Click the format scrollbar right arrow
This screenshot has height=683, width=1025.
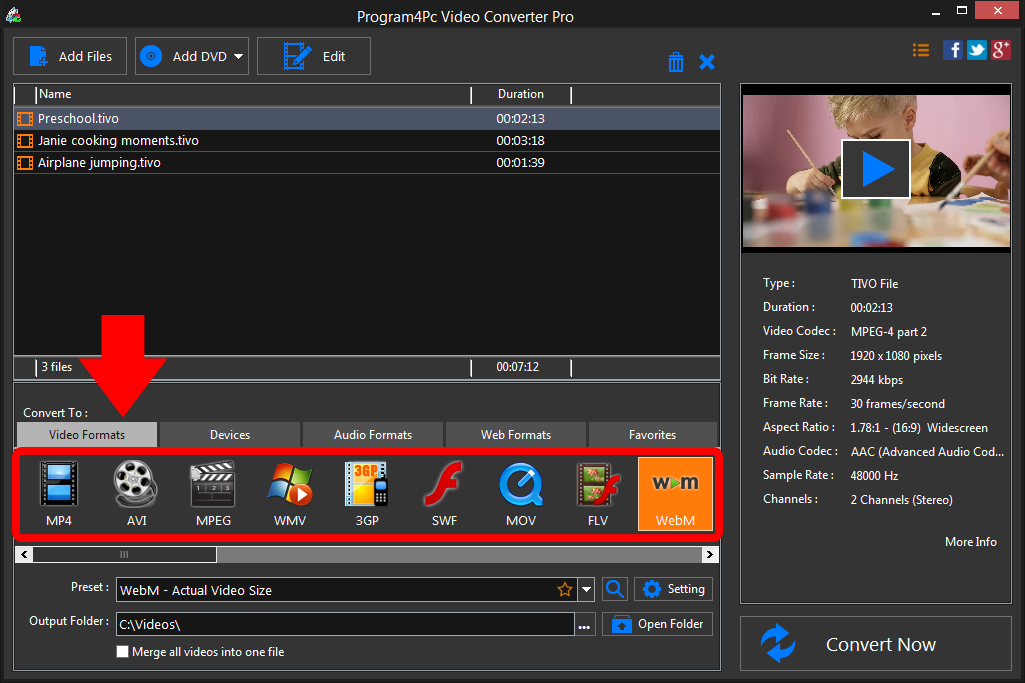point(710,555)
